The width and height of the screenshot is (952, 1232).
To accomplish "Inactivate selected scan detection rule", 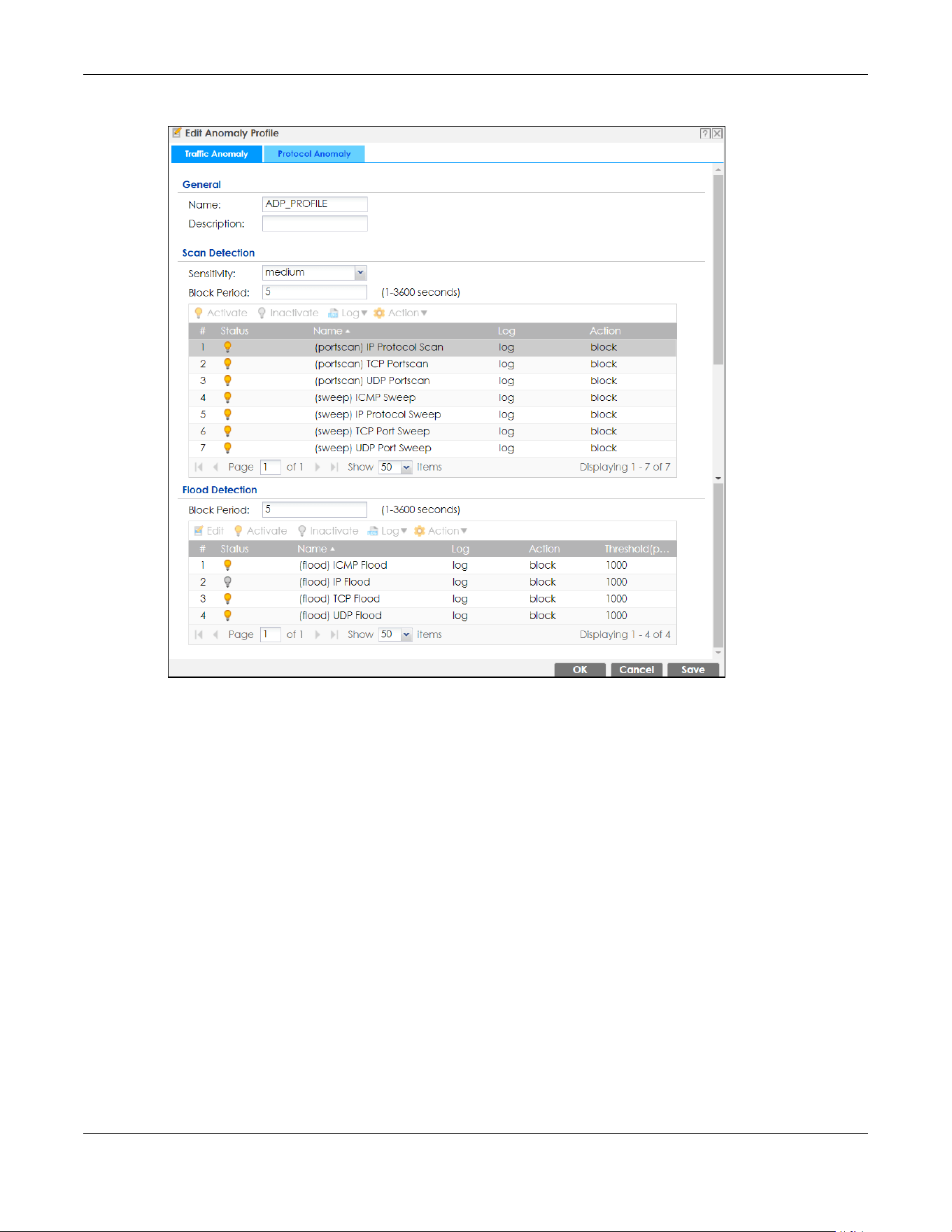I will pyautogui.click(x=288, y=313).
